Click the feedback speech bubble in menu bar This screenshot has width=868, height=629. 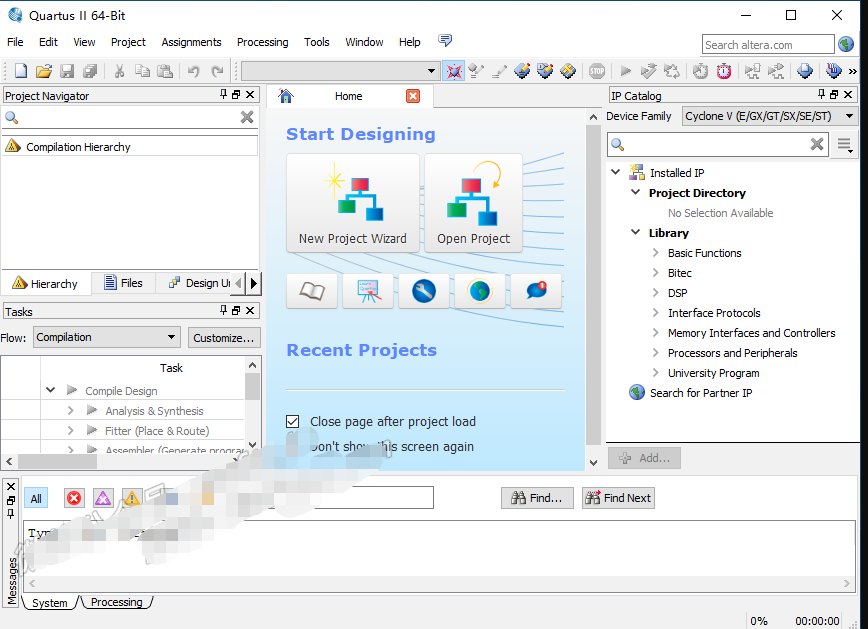coord(445,40)
